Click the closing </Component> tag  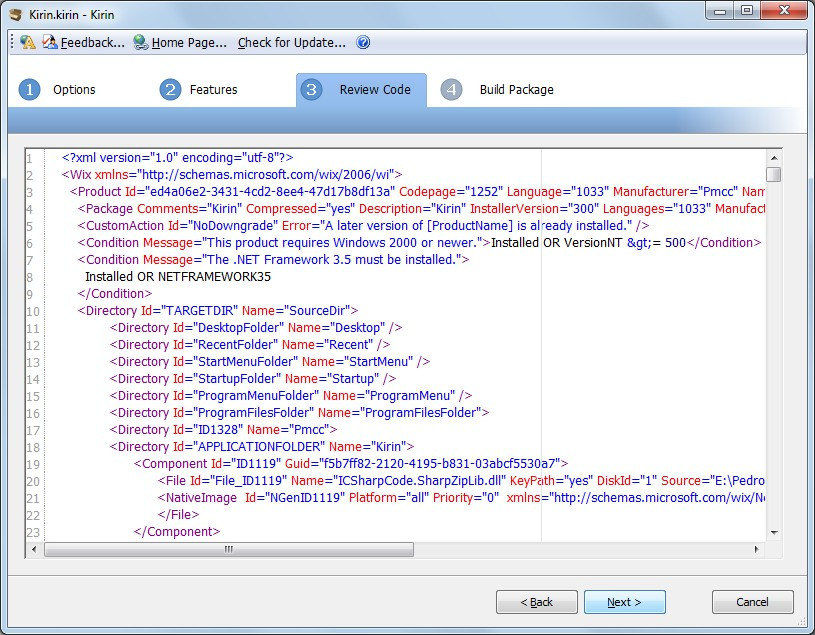[x=177, y=532]
